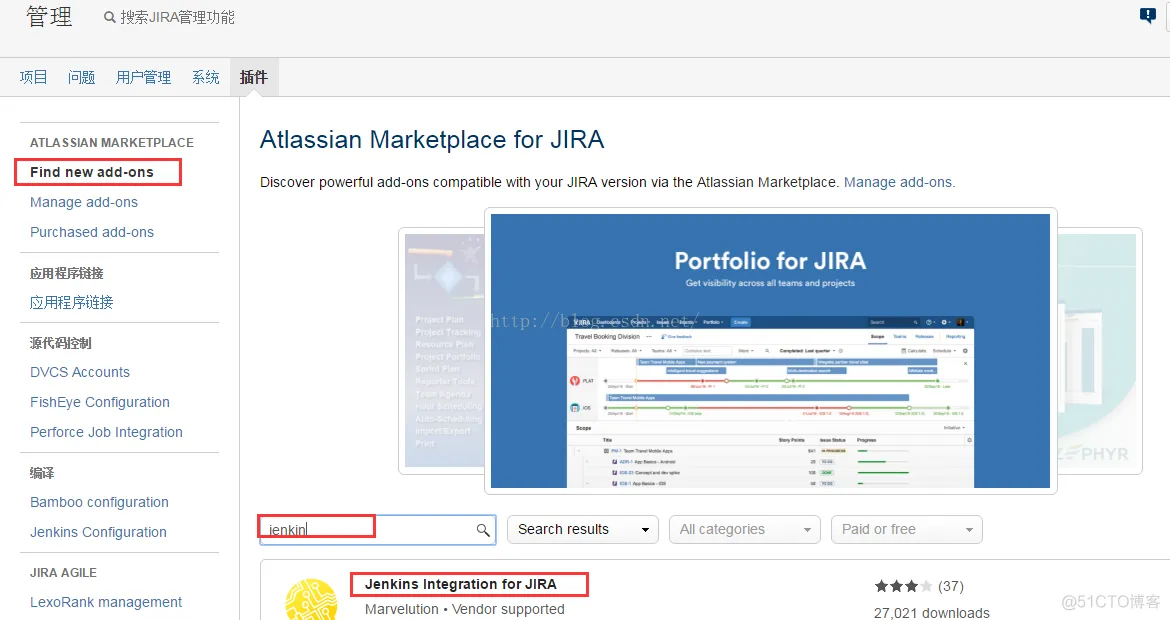The height and width of the screenshot is (620, 1170).
Task: Open Find new add-ons in sidebar
Action: [x=92, y=172]
